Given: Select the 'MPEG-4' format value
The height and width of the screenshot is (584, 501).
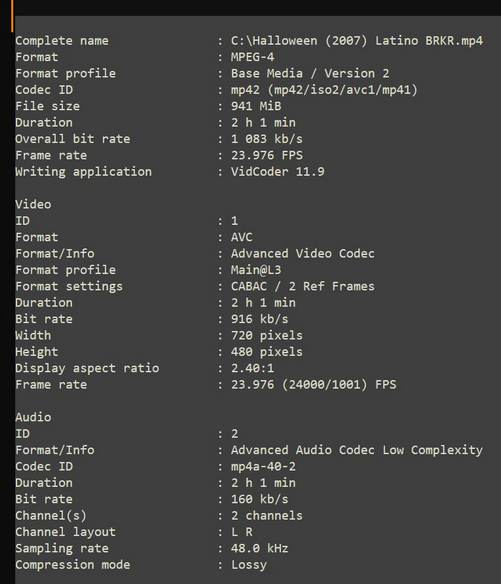Looking at the screenshot, I should click(253, 57).
